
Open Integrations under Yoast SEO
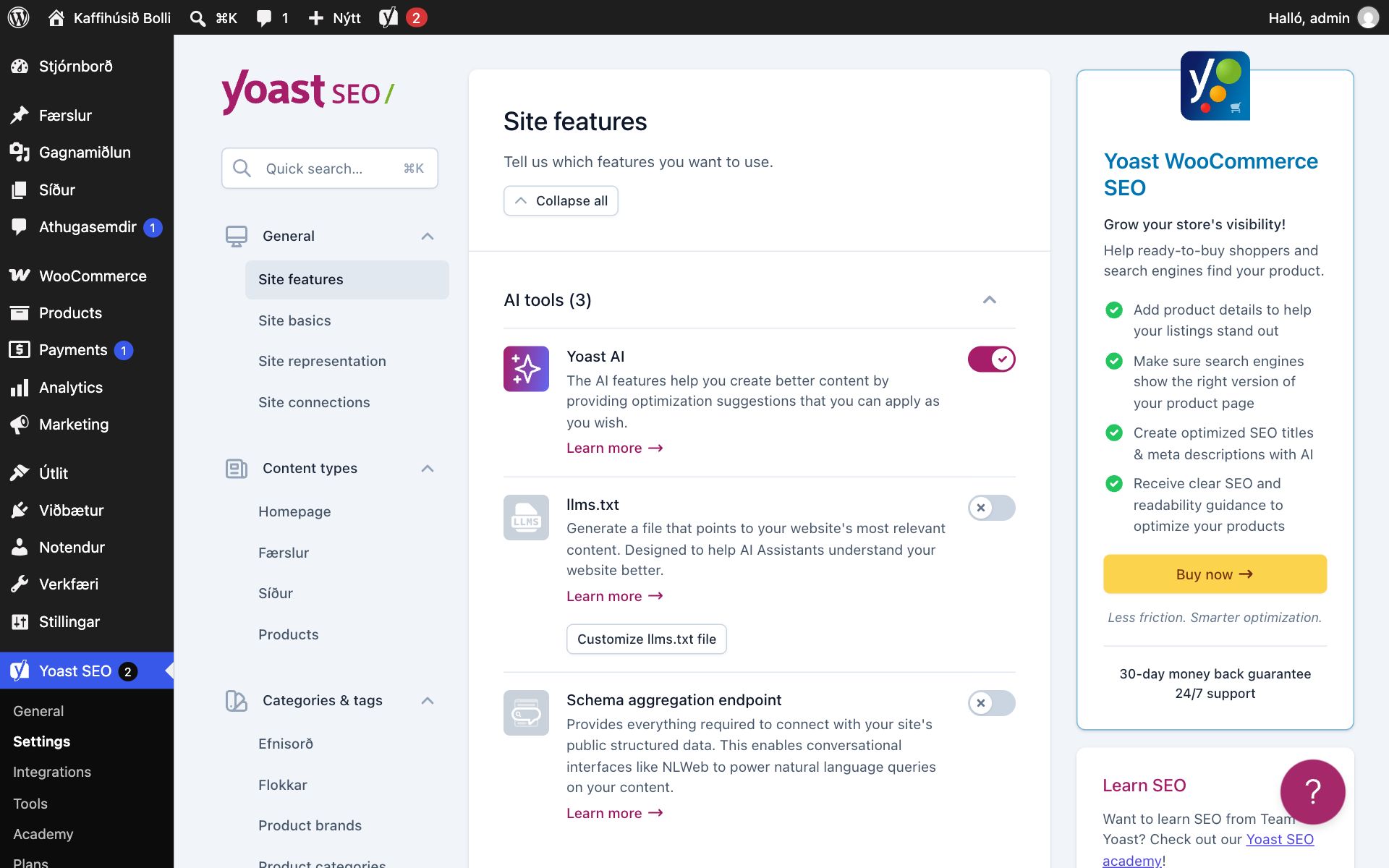tap(52, 772)
